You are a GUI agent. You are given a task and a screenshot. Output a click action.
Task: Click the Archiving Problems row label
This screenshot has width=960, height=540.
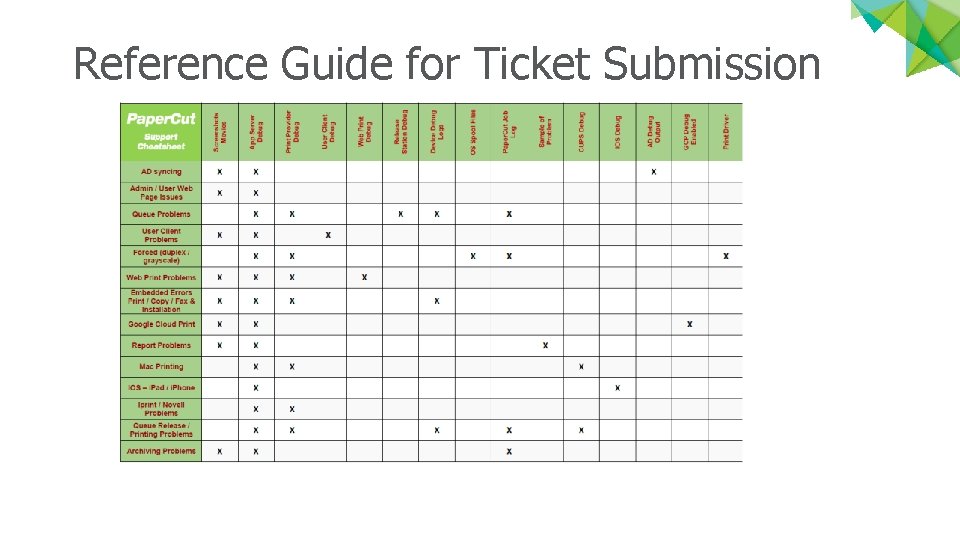pyautogui.click(x=161, y=451)
